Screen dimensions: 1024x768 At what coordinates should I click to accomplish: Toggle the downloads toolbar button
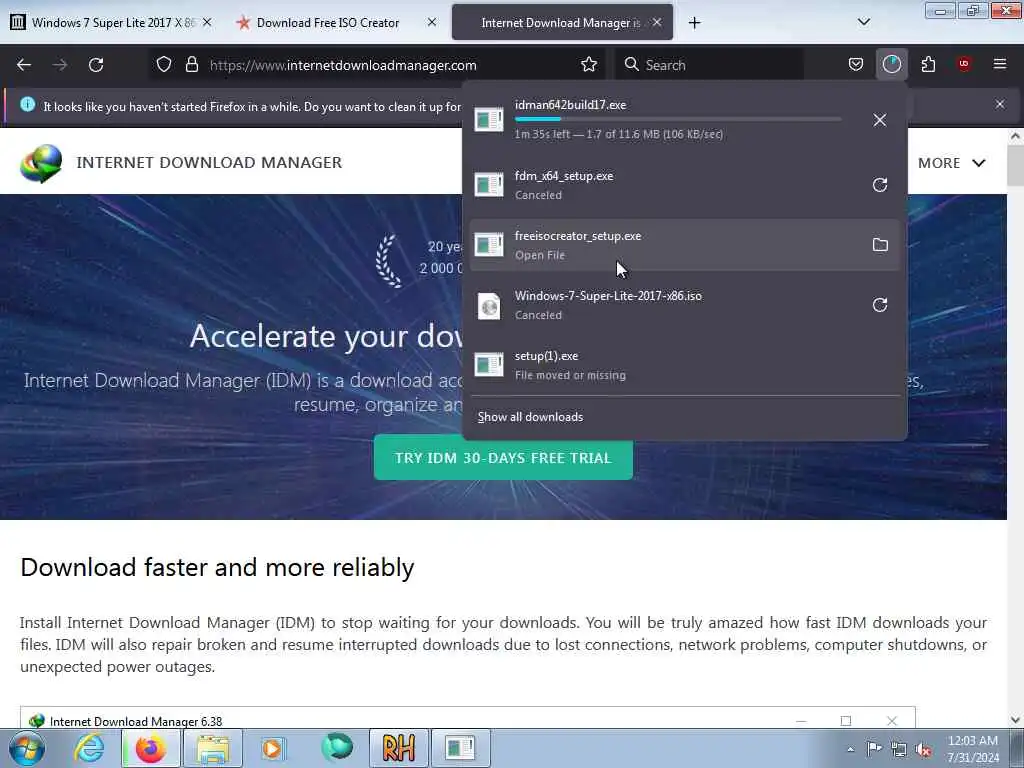click(891, 64)
